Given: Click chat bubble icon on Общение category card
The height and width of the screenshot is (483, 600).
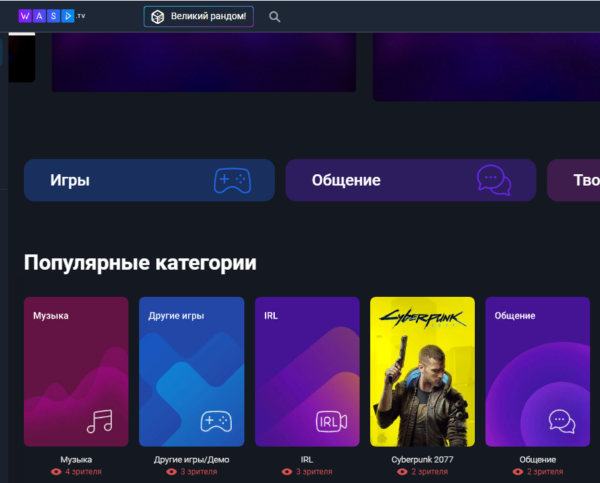Looking at the screenshot, I should [x=561, y=421].
